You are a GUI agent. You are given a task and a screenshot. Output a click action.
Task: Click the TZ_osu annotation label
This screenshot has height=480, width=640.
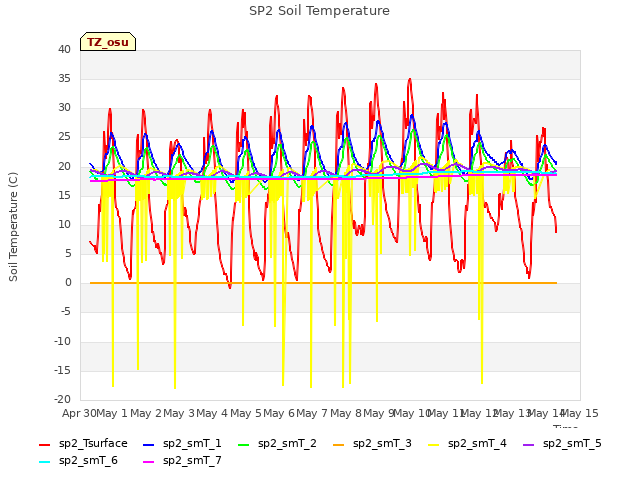(108, 42)
